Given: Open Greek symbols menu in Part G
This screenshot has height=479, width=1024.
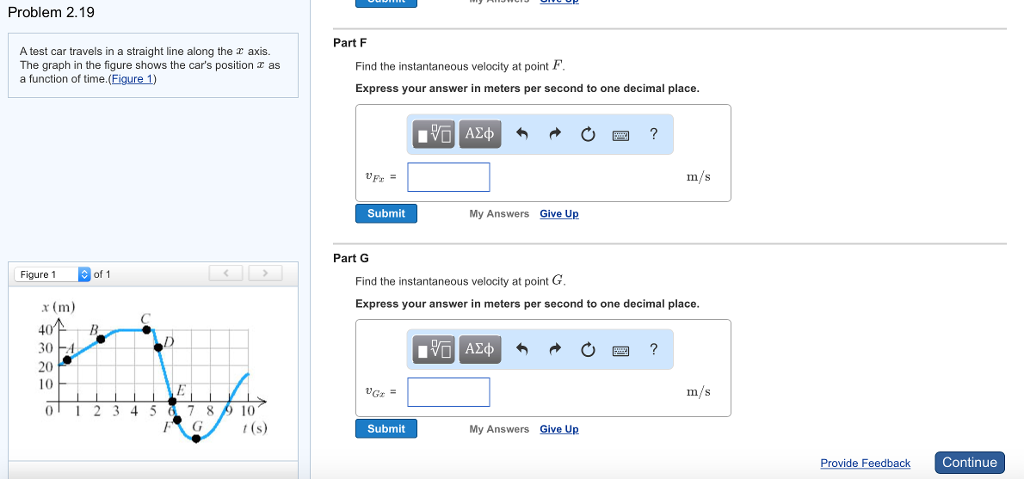Looking at the screenshot, I should coord(479,349).
